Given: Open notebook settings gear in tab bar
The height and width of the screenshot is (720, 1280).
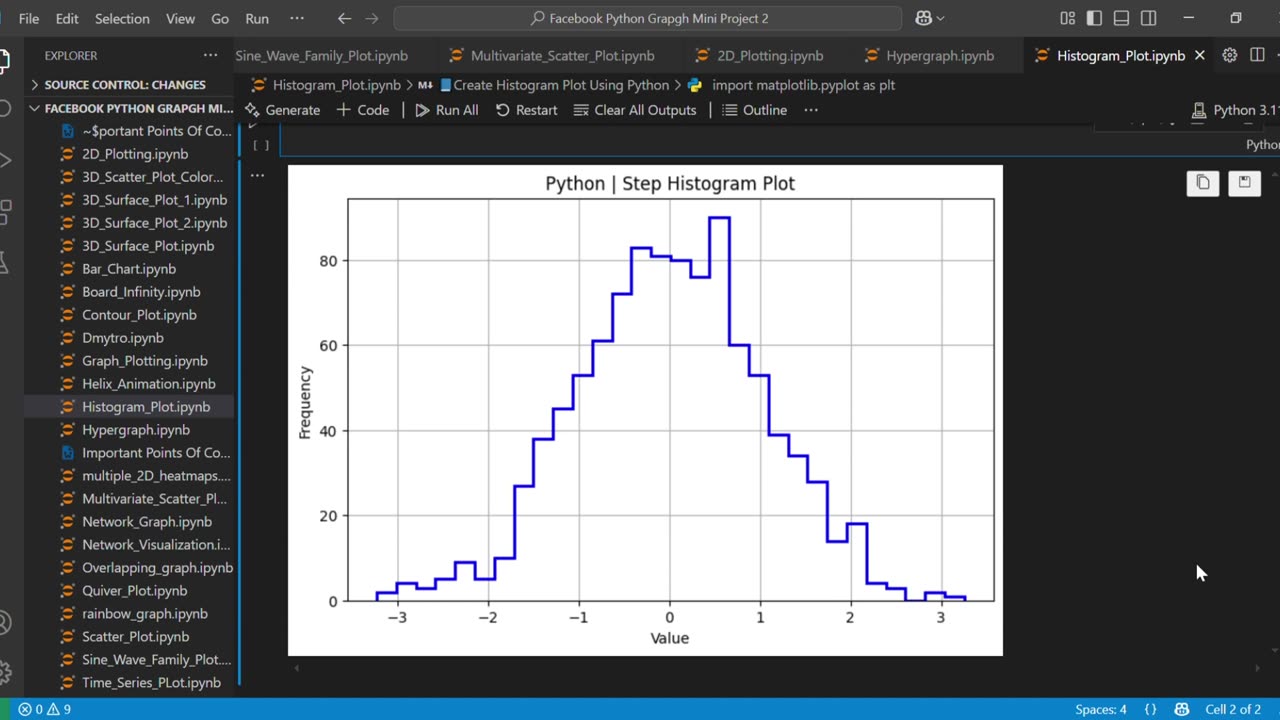Looking at the screenshot, I should [x=1230, y=56].
